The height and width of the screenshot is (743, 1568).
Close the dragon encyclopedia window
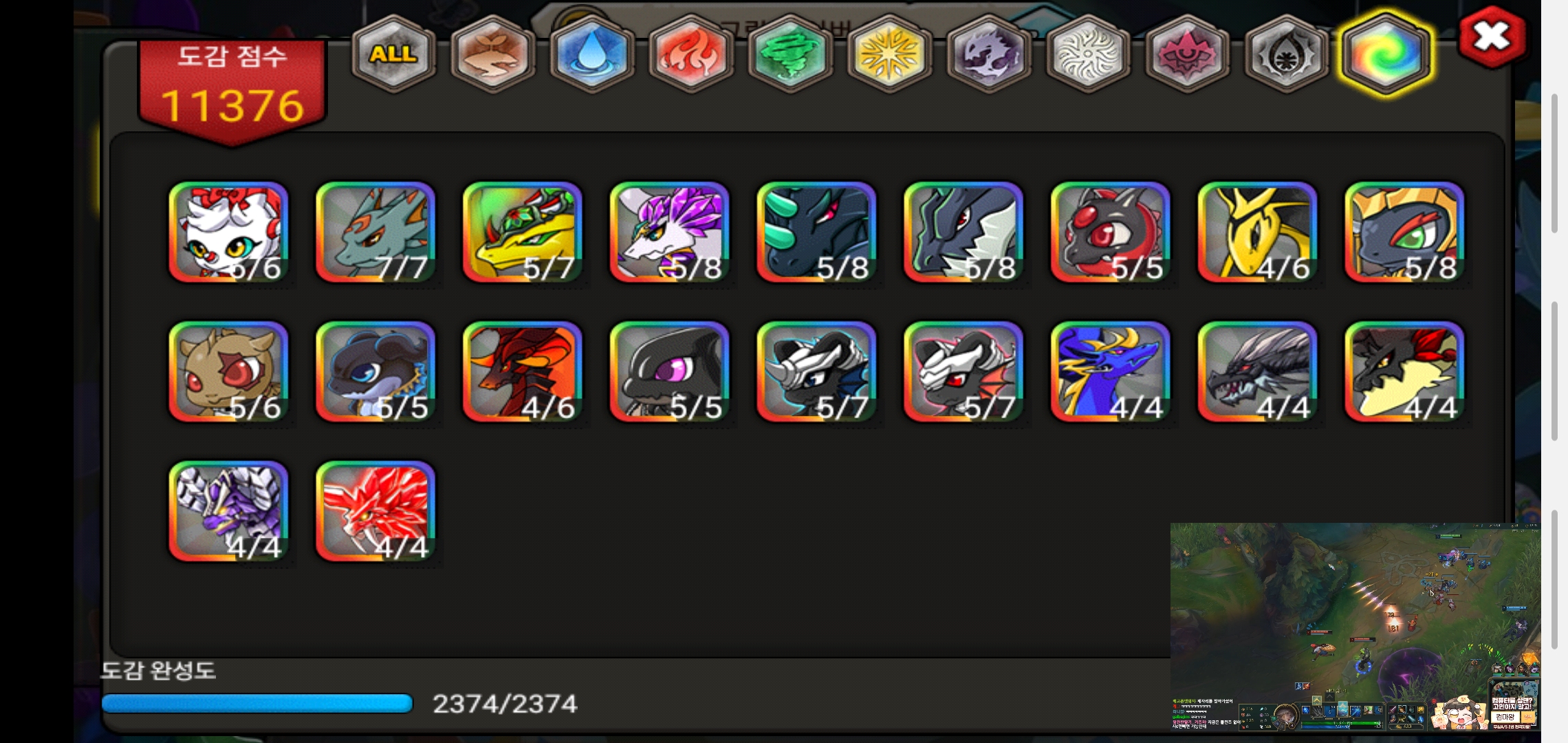1492,37
